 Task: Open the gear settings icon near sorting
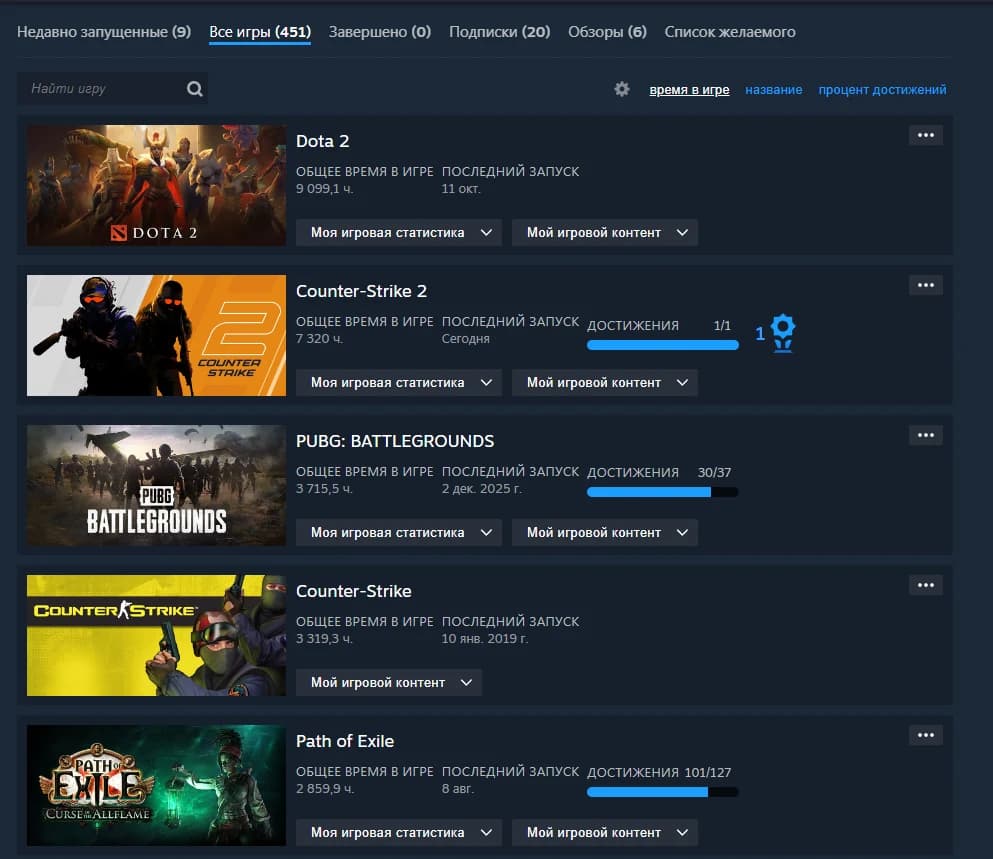622,89
